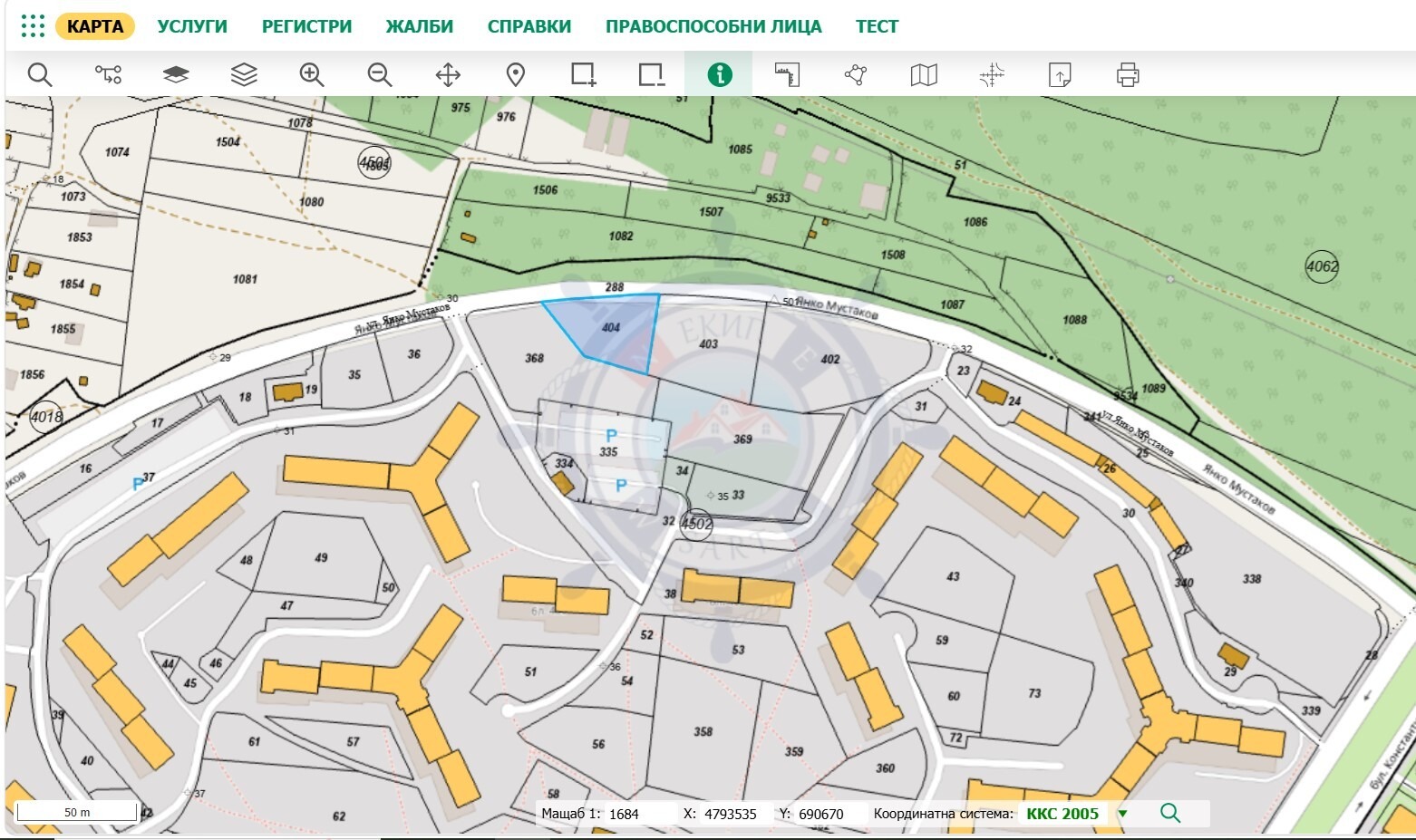Open the base layers icon (filled stack)
The height and width of the screenshot is (840, 1416).
coord(176,74)
